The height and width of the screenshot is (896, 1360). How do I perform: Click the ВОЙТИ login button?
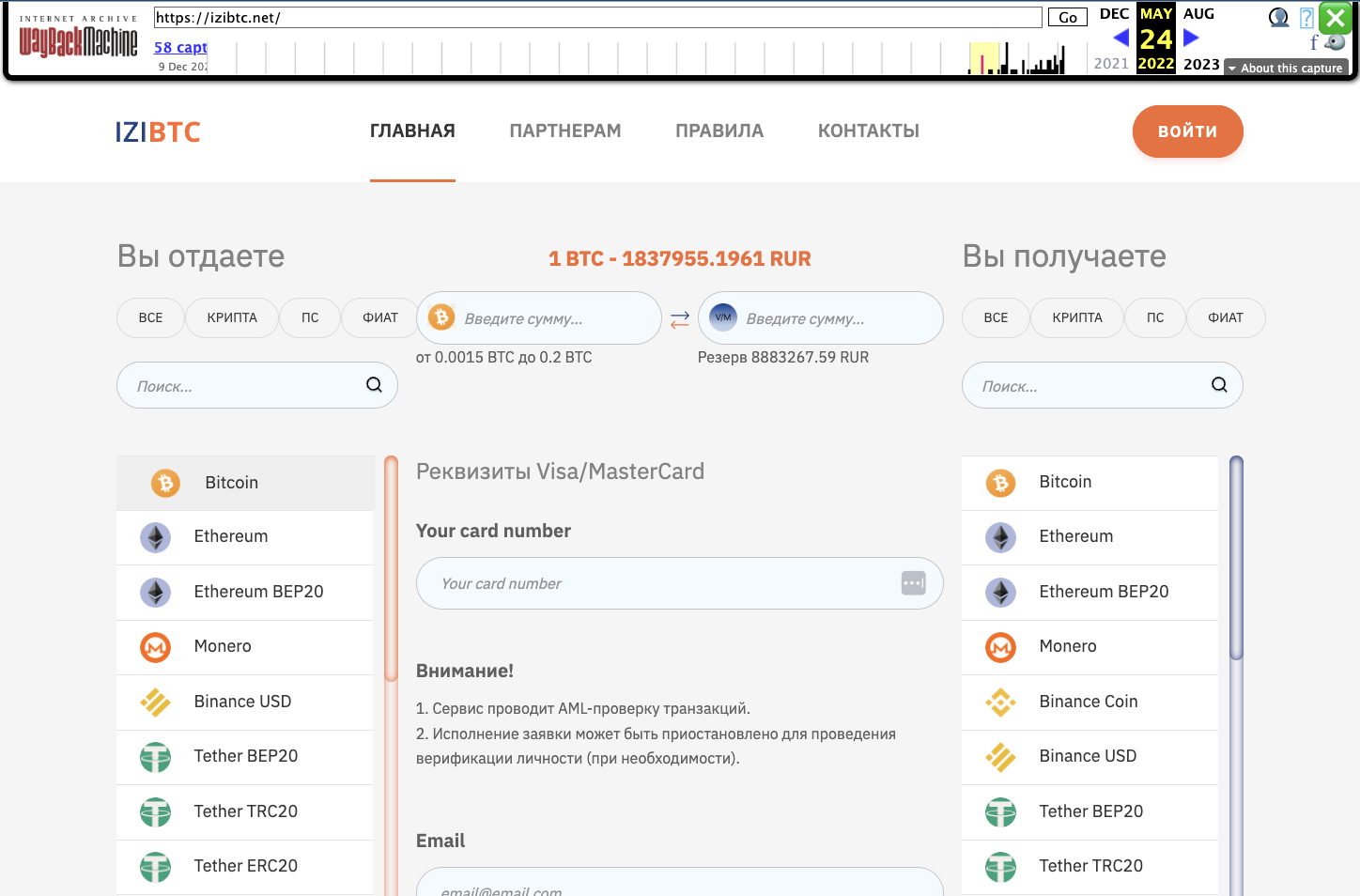(x=1187, y=131)
